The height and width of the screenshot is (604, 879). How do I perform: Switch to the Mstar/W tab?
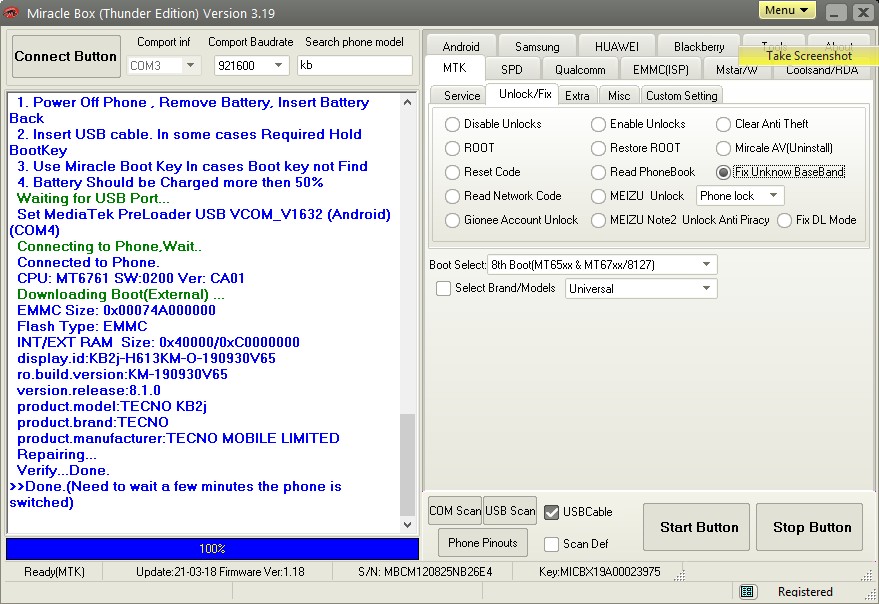[x=737, y=71]
